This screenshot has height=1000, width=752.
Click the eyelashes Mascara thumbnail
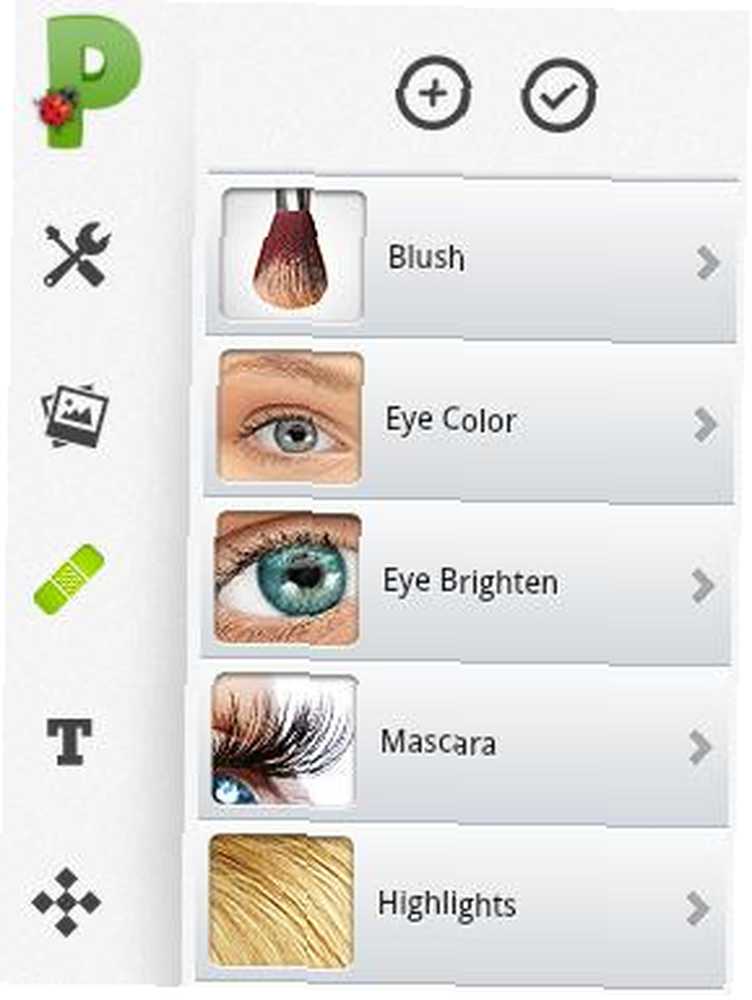click(284, 741)
